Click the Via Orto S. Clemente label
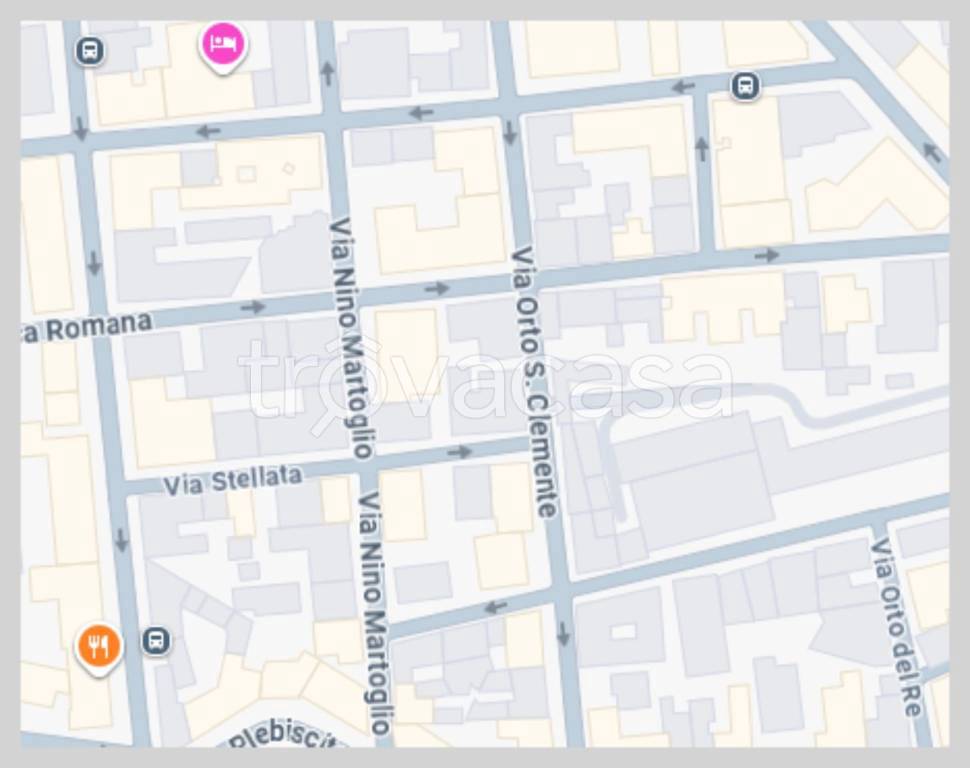Image resolution: width=970 pixels, height=768 pixels. [534, 381]
